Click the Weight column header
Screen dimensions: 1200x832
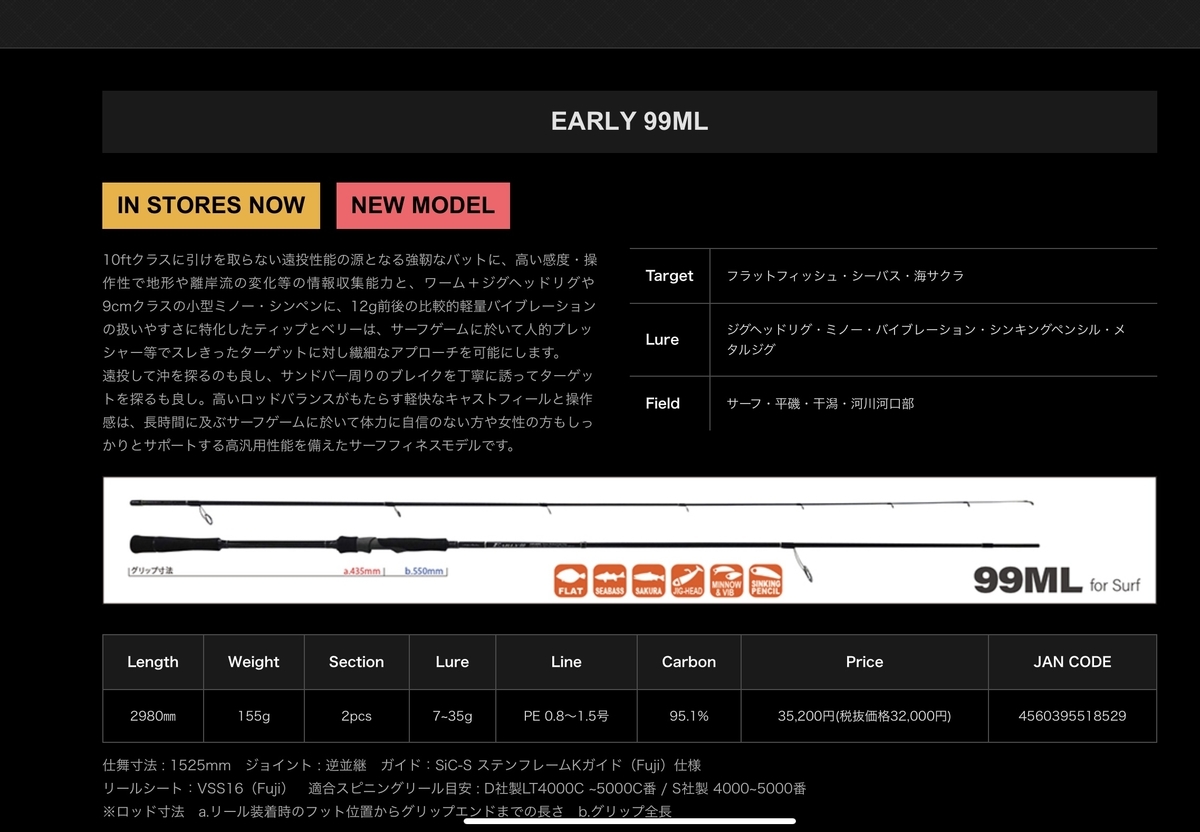[x=254, y=662]
